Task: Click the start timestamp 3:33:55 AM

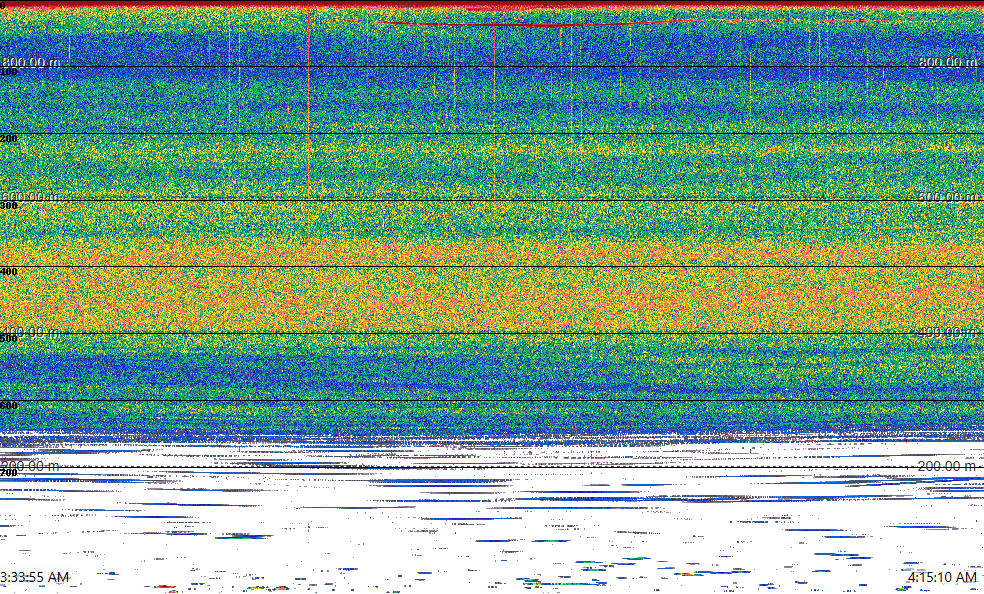Action: click(x=35, y=577)
